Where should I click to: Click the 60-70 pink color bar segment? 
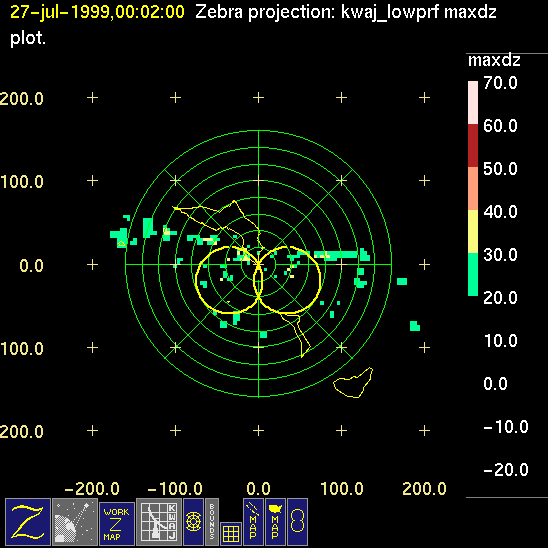coord(473,102)
